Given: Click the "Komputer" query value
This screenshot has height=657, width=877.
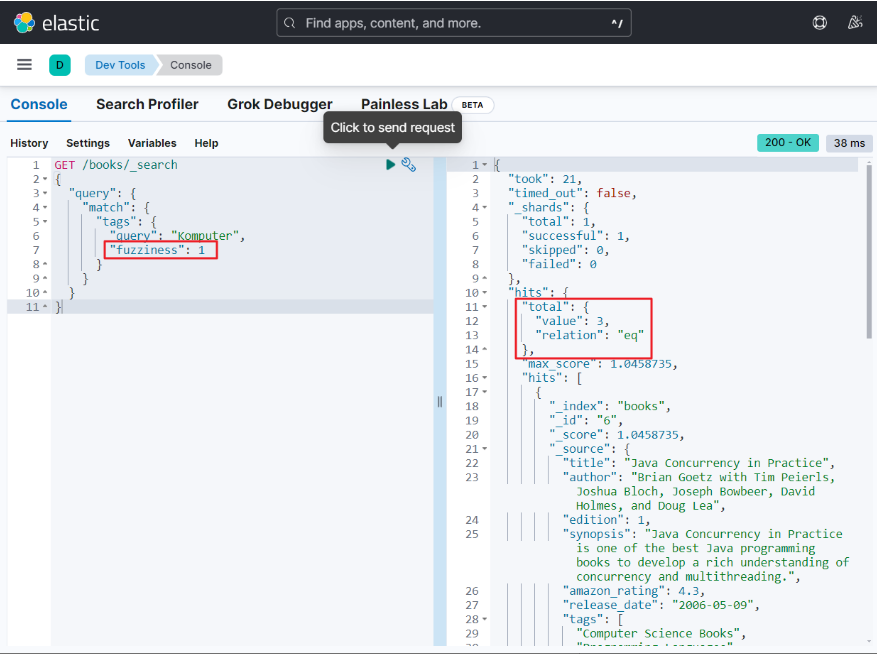Looking at the screenshot, I should point(205,236).
